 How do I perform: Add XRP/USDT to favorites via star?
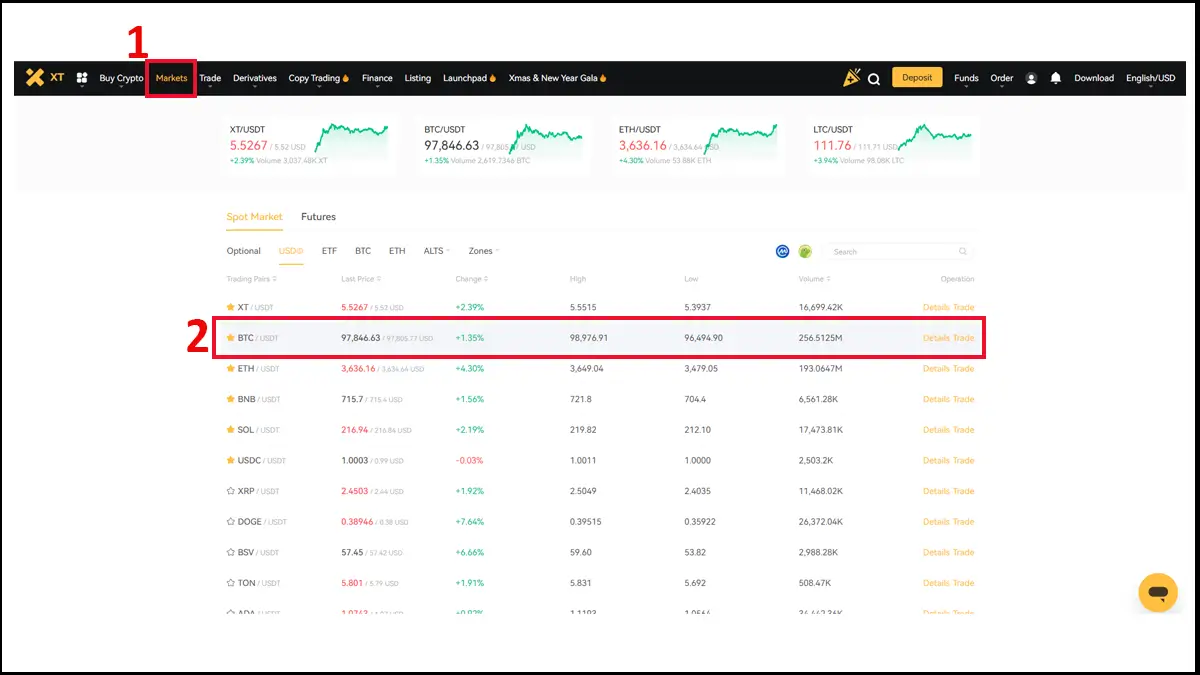tap(231, 491)
